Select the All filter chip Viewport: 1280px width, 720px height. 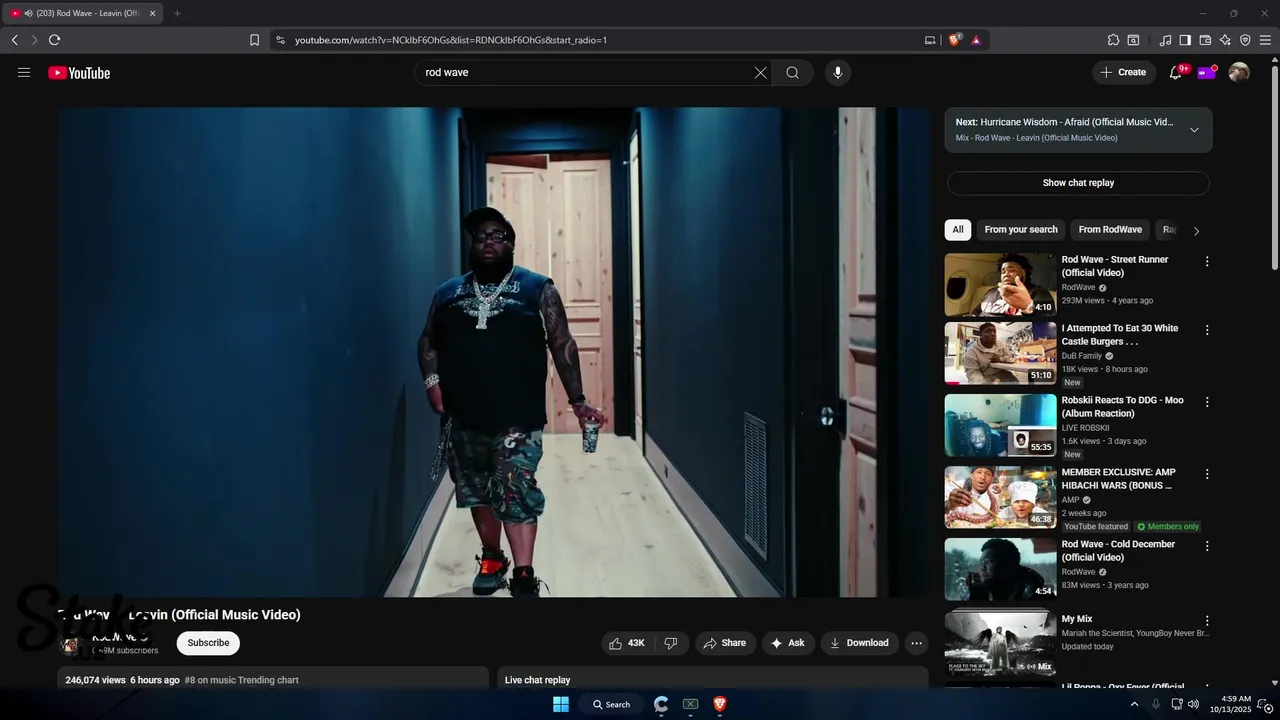click(958, 230)
